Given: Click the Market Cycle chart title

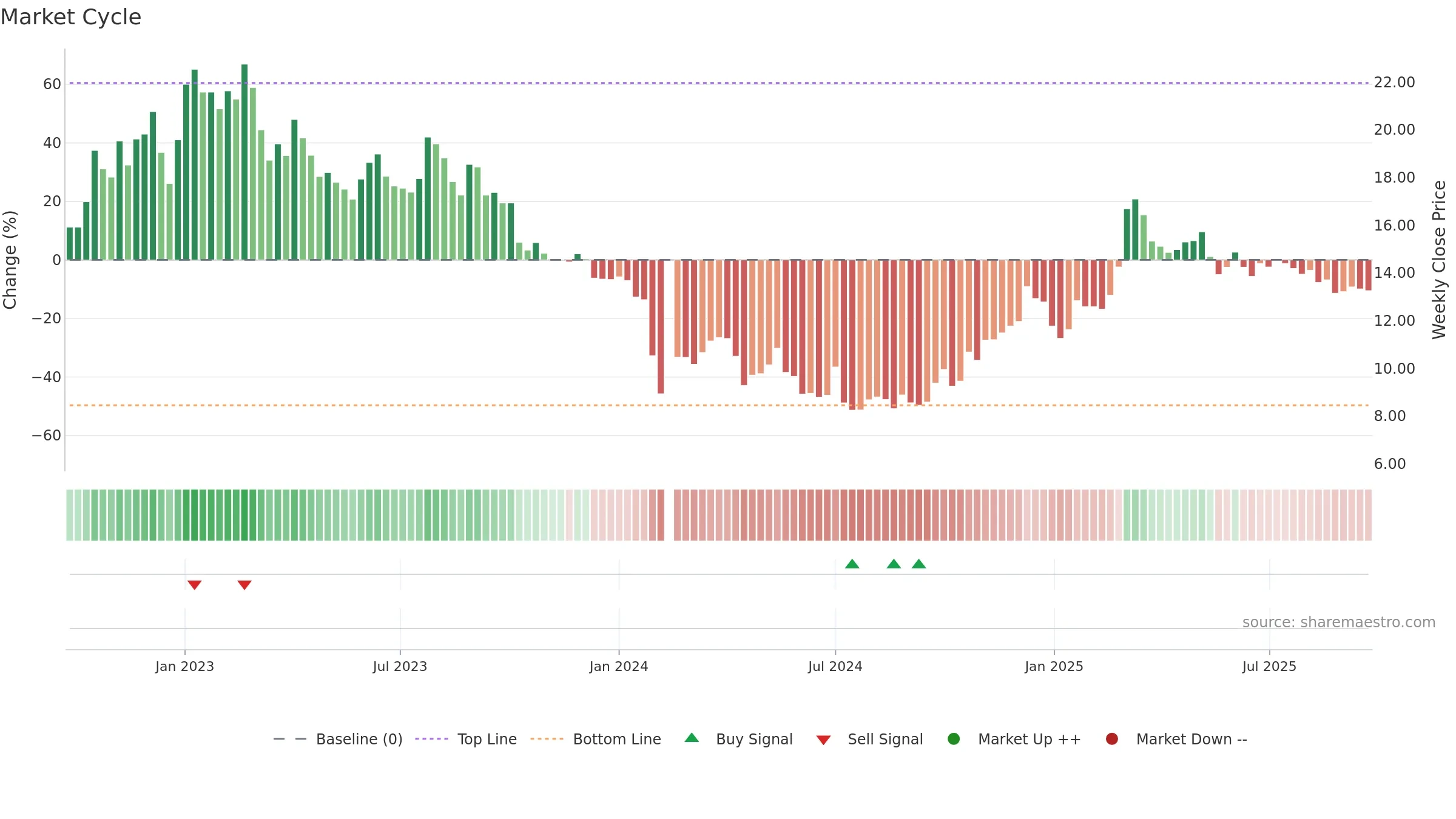Looking at the screenshot, I should (x=71, y=17).
